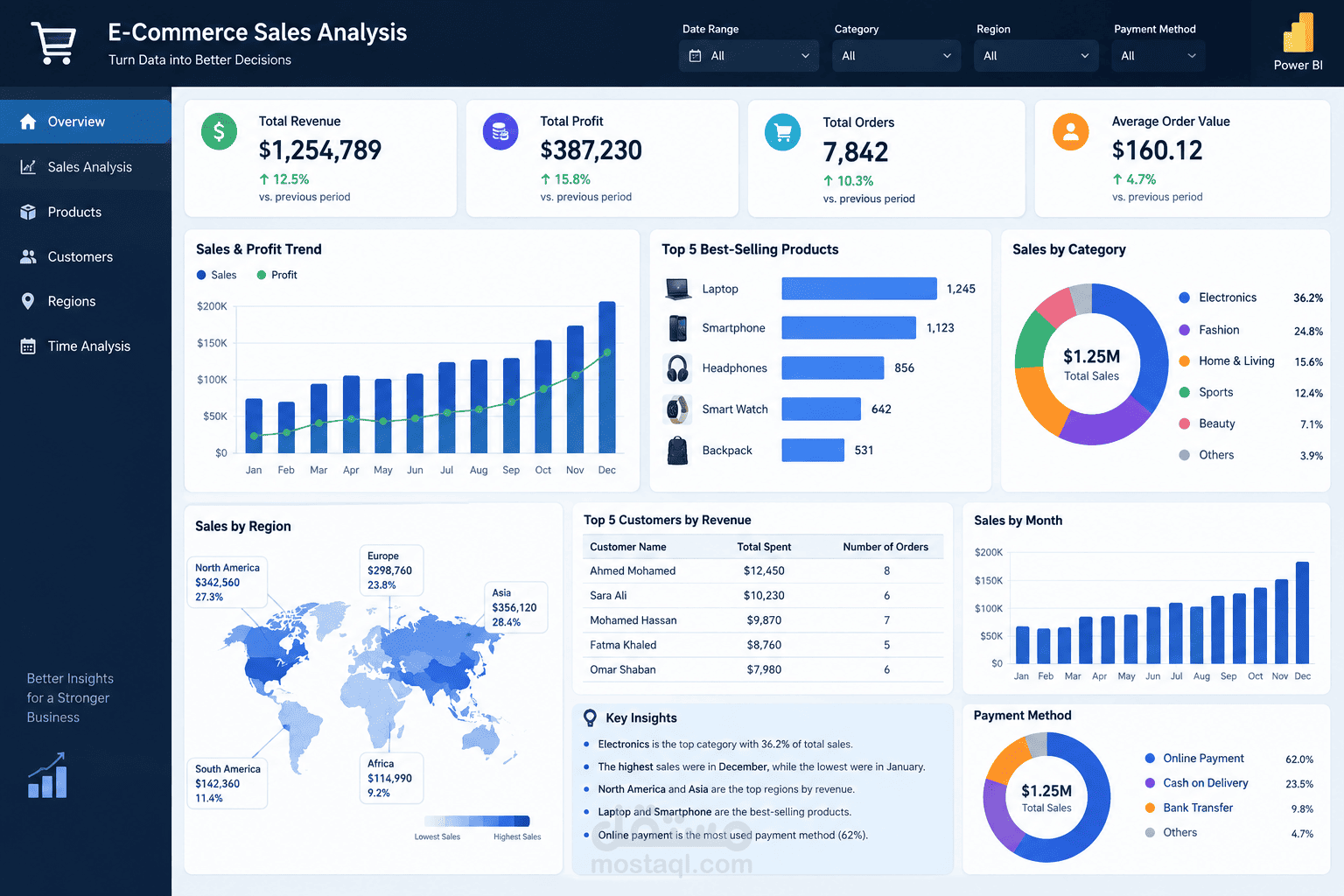The width and height of the screenshot is (1344, 896).
Task: Click the Sales legend blue dot
Action: click(x=201, y=275)
